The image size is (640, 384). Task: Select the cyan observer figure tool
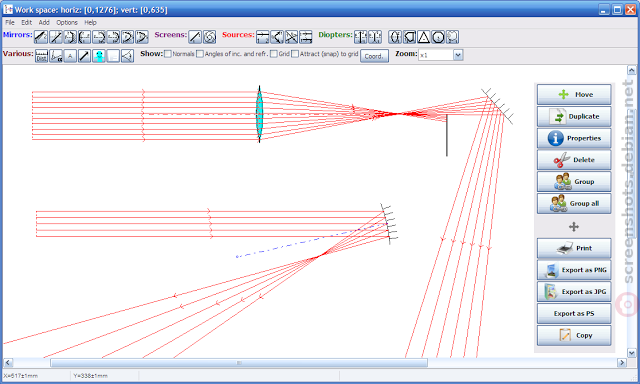tap(99, 56)
